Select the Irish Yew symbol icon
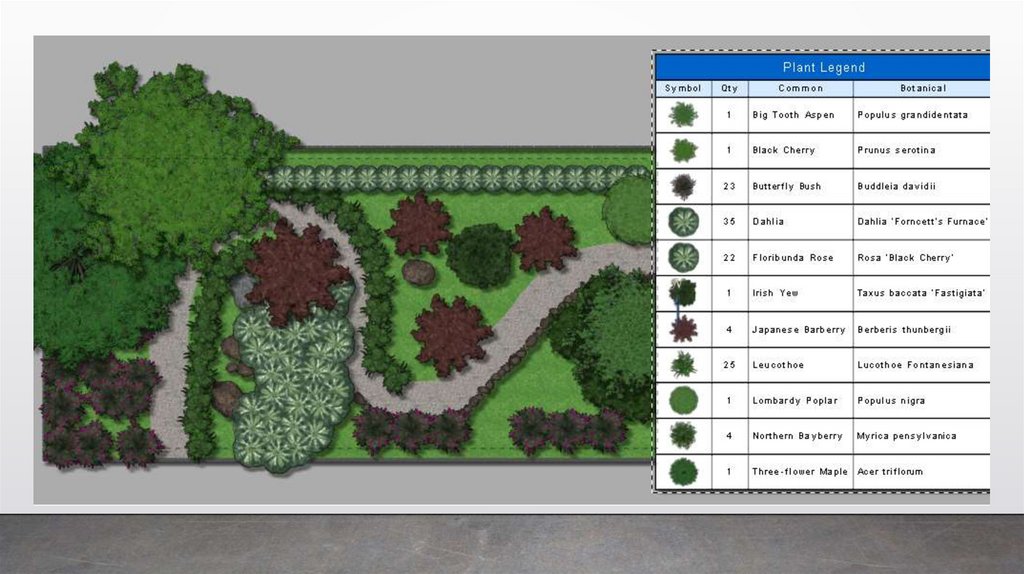1024x574 pixels. tap(683, 293)
